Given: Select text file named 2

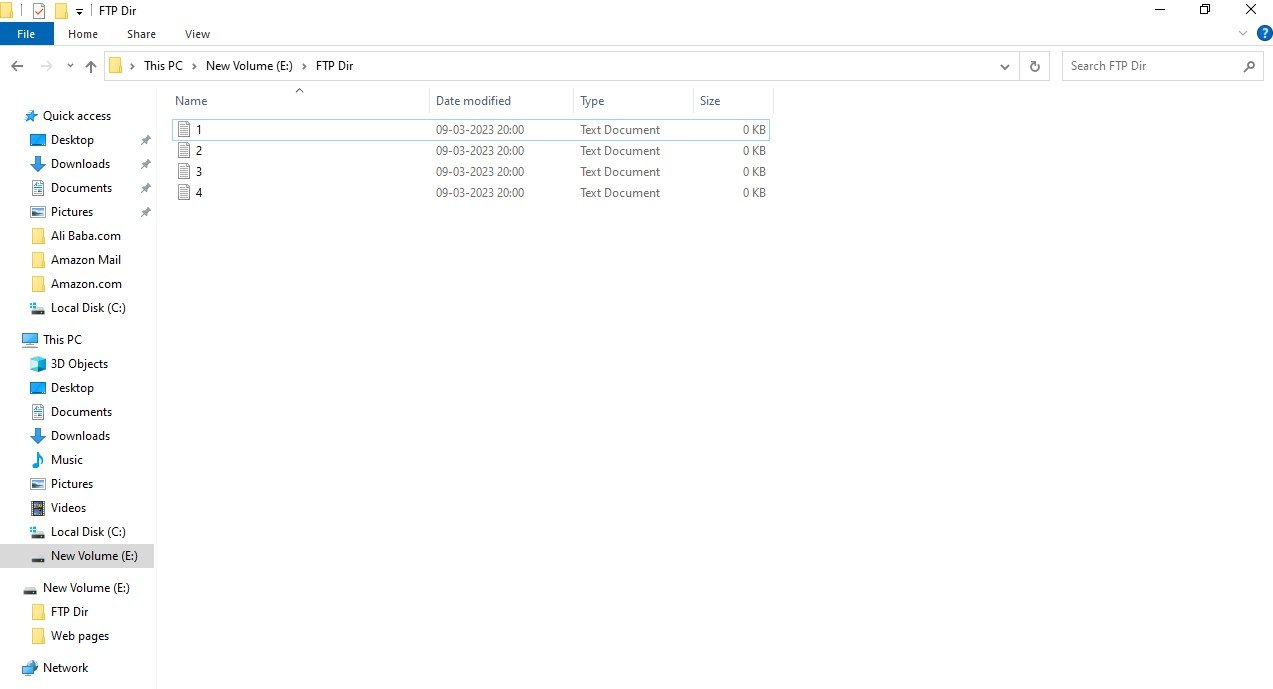Looking at the screenshot, I should (470, 151).
